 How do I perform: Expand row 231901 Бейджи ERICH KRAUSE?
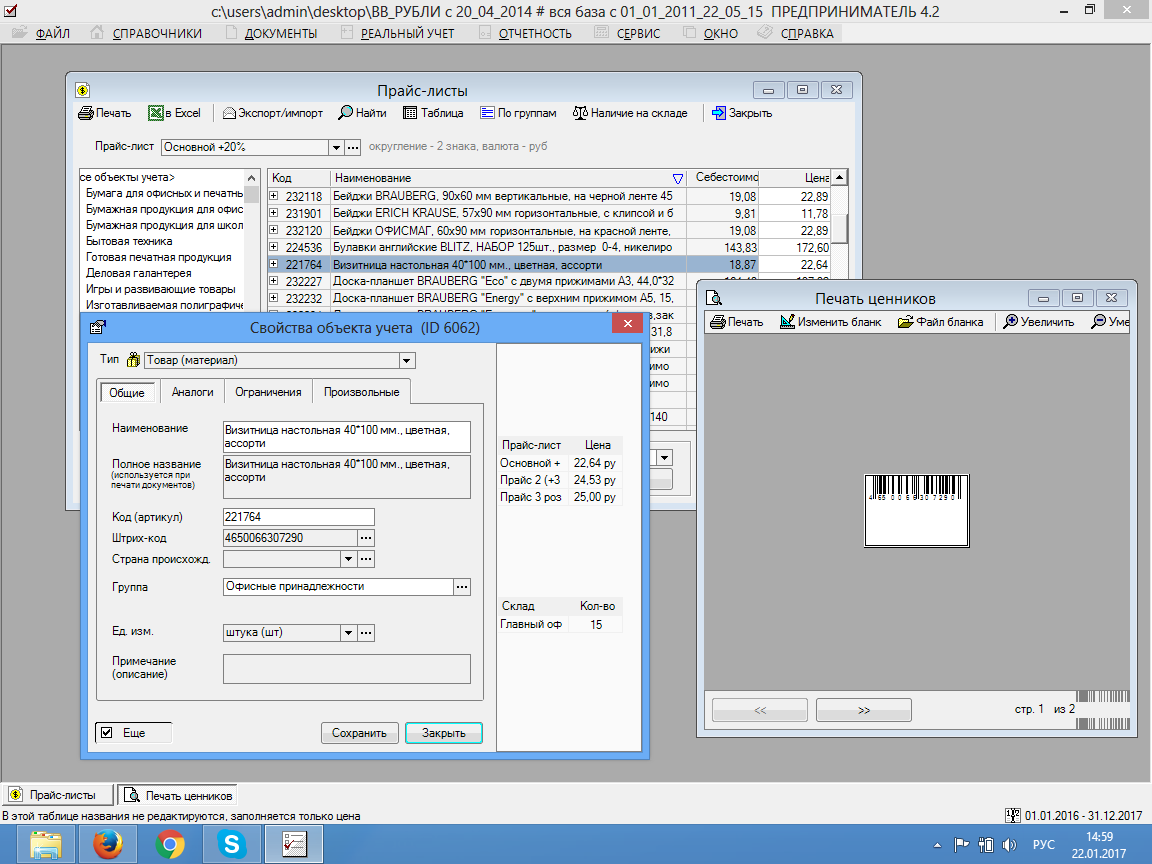273,213
